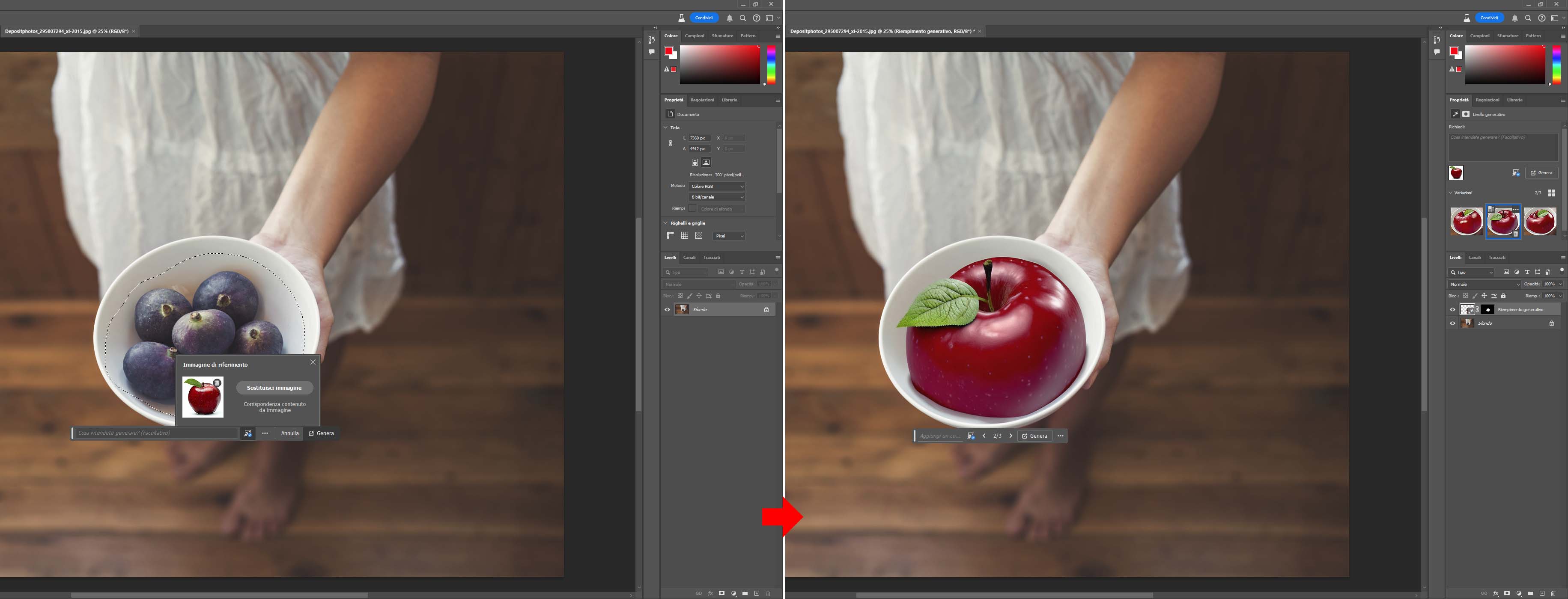Screen dimensions: 1568x599
Task: Select the third apple variation thumbnail
Action: 1540,221
